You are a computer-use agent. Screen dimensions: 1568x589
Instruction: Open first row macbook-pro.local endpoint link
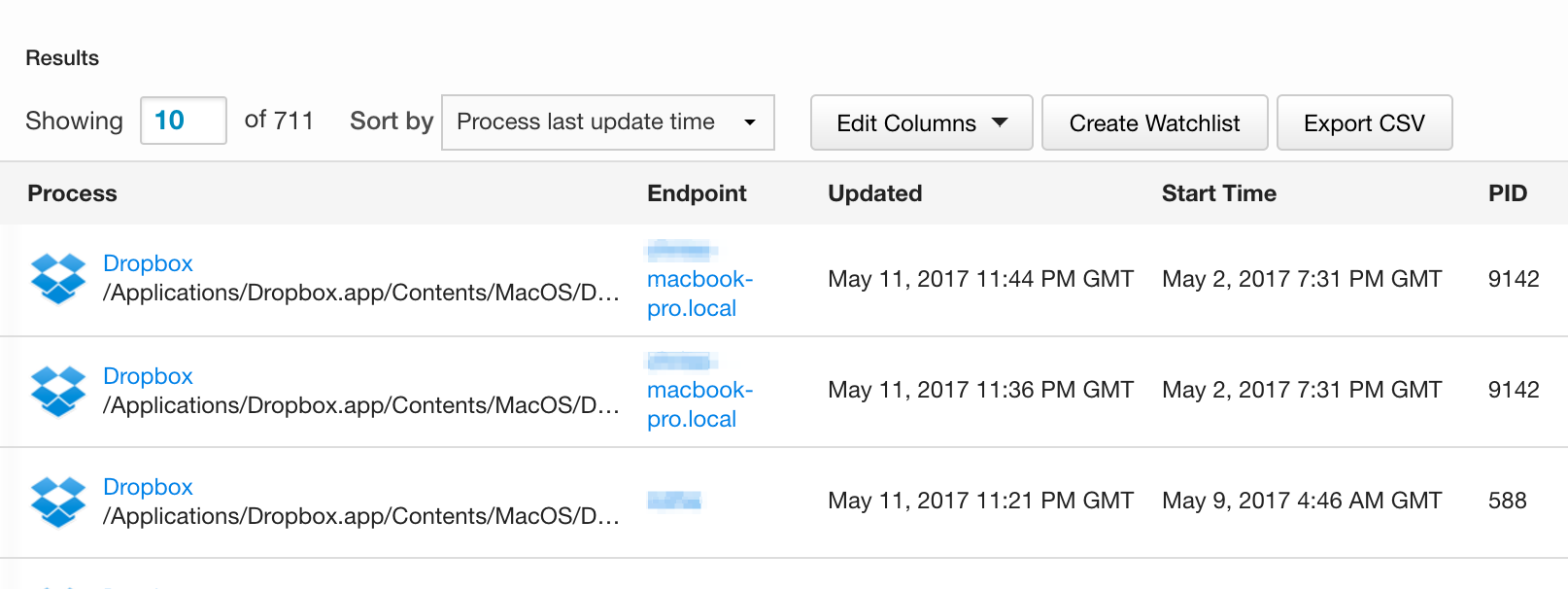coord(699,293)
